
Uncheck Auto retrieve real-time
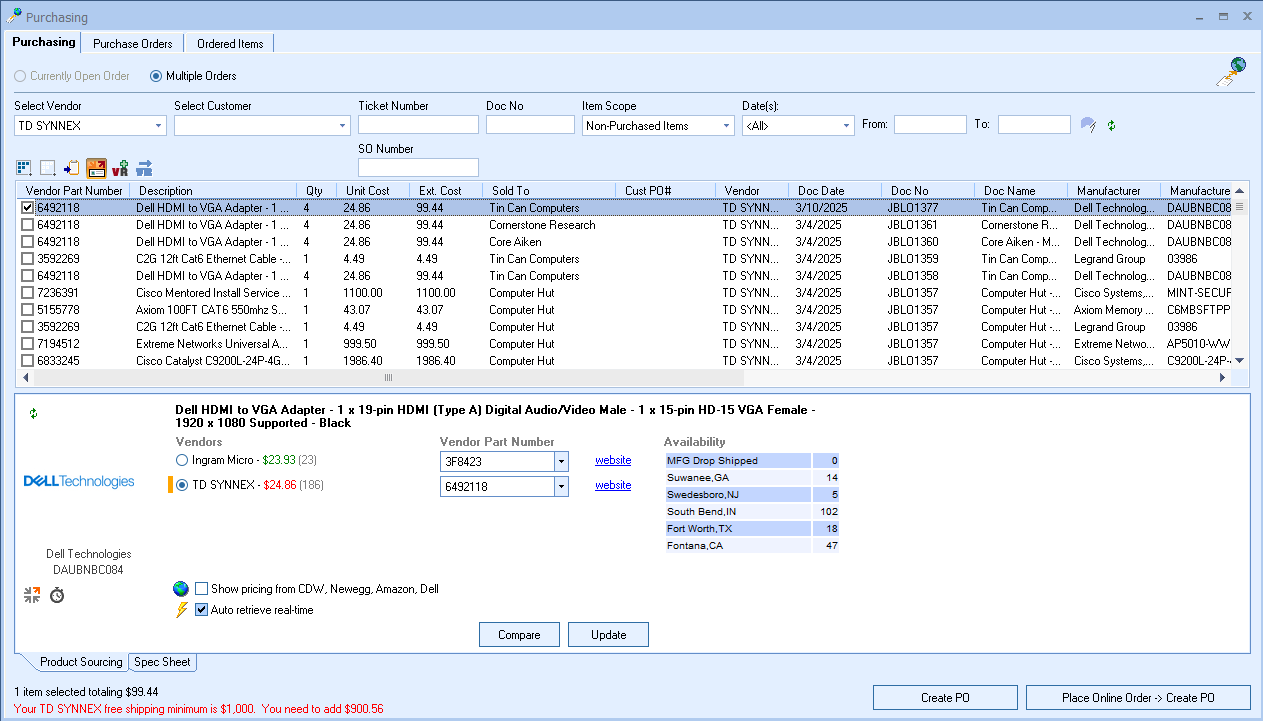tap(202, 610)
